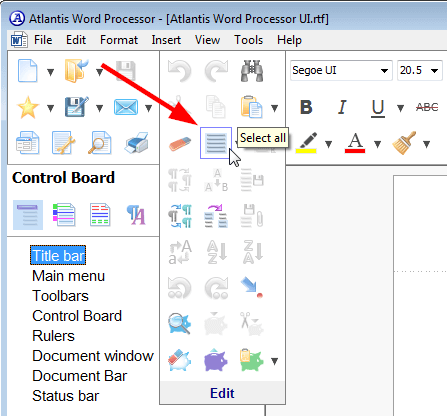This screenshot has width=447, height=416.
Task: Apply yellow highlight color marker
Action: [306, 143]
